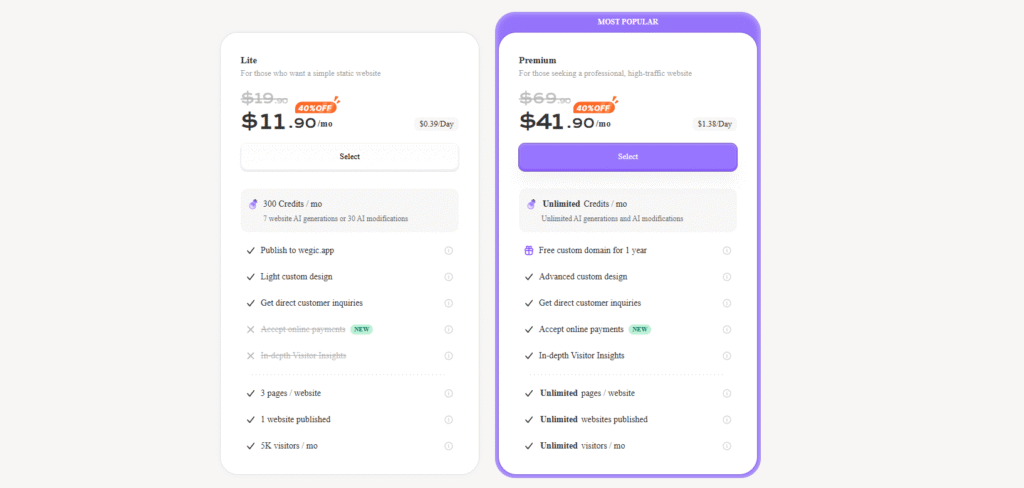The width and height of the screenshot is (1024, 488).
Task: Click info icon next to Light custom design
Action: click(449, 277)
